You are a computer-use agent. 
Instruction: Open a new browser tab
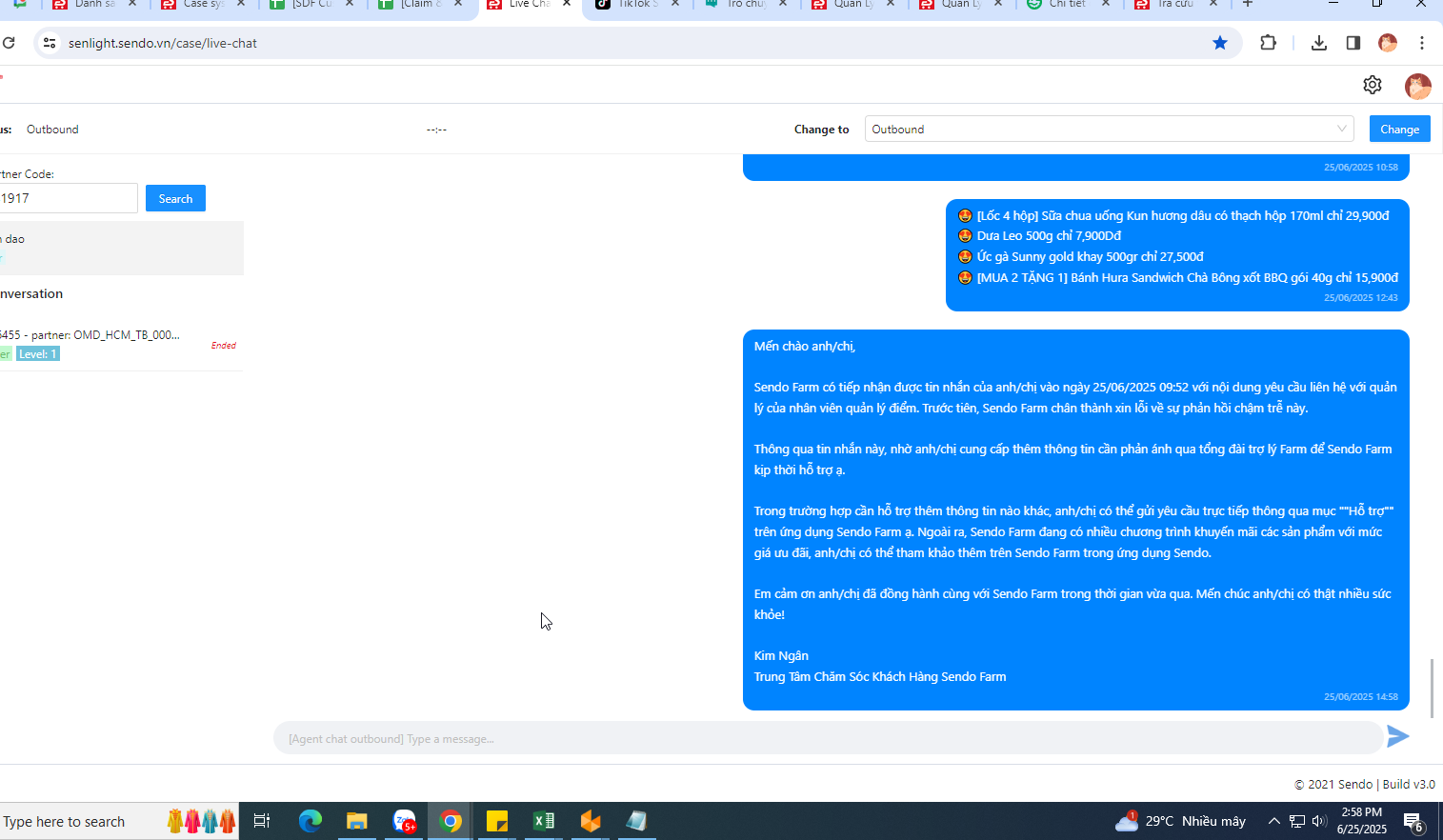coord(1248,4)
